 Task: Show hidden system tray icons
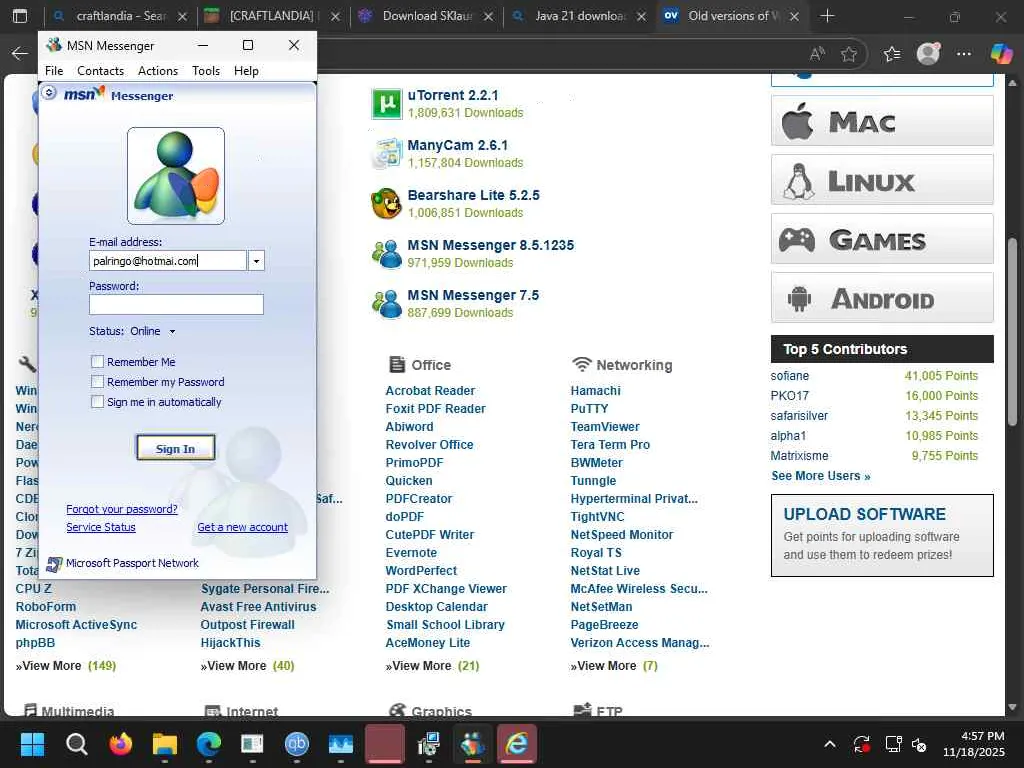click(829, 744)
